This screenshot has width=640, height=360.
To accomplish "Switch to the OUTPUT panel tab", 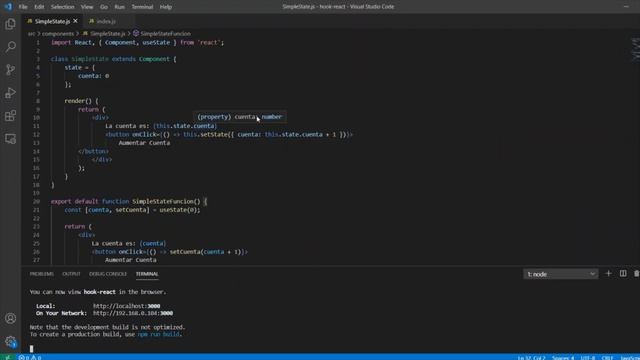I will click(71, 274).
